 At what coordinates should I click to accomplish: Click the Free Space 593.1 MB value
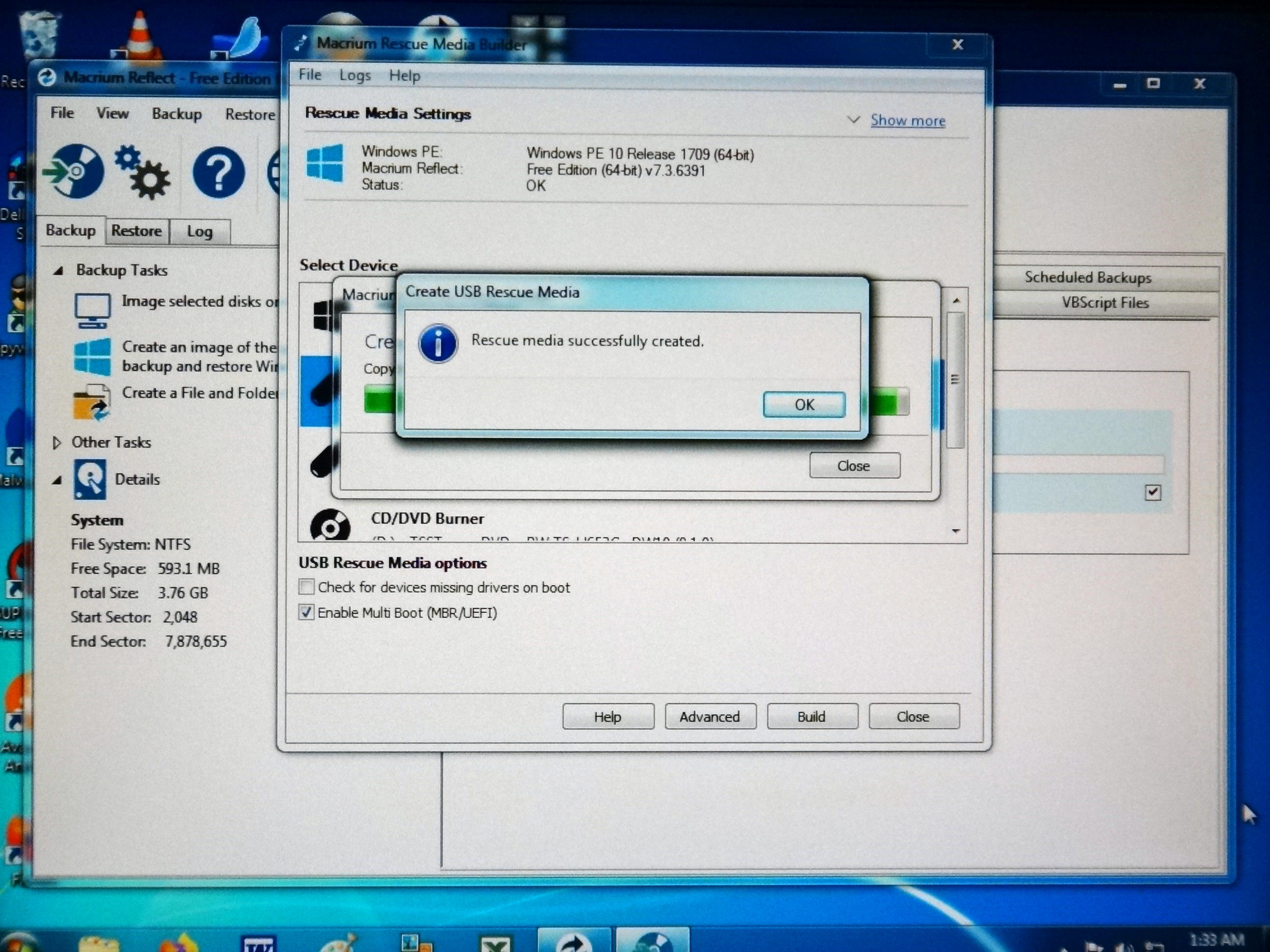(x=189, y=569)
